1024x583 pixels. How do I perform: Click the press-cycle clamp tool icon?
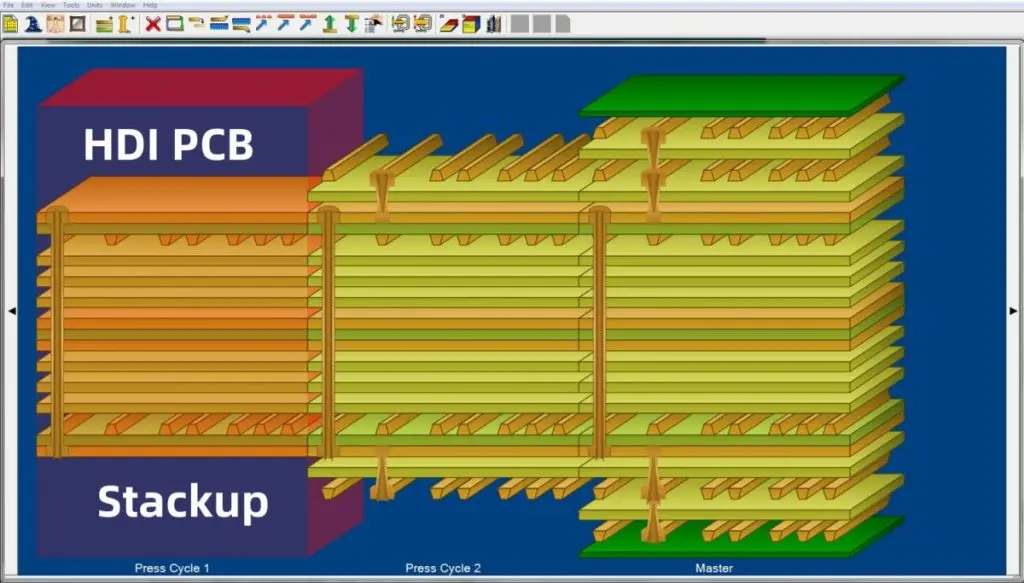(x=399, y=23)
